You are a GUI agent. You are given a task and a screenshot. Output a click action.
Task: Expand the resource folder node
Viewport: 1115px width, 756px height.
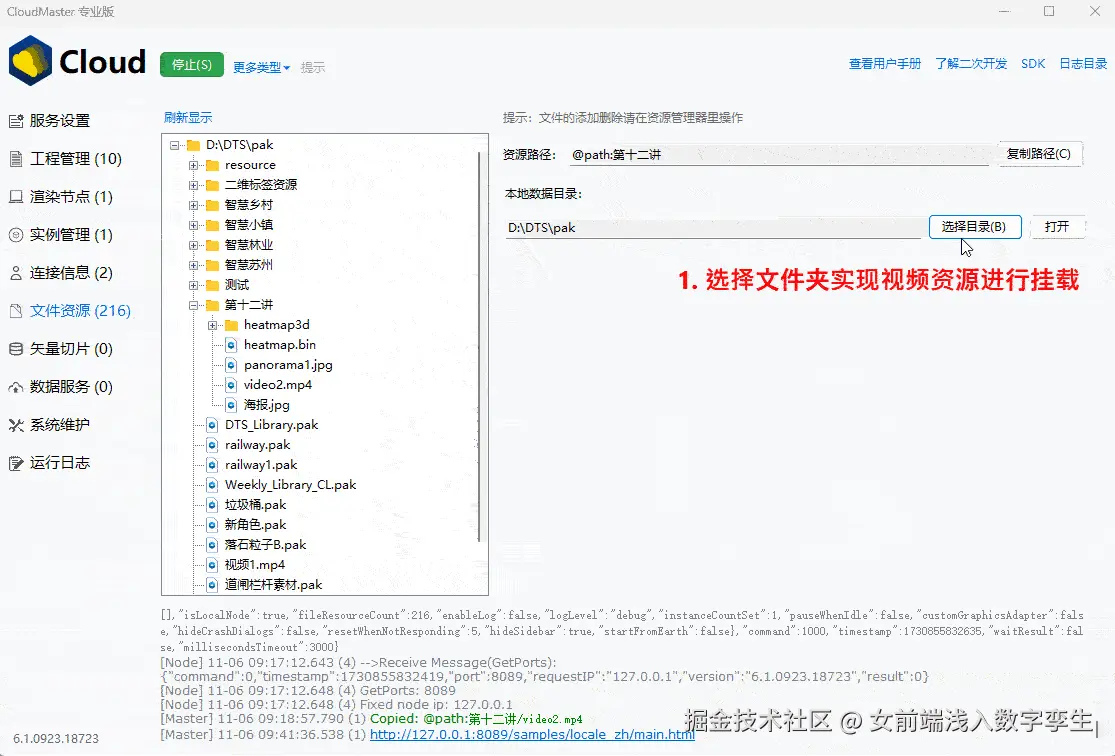click(x=192, y=164)
